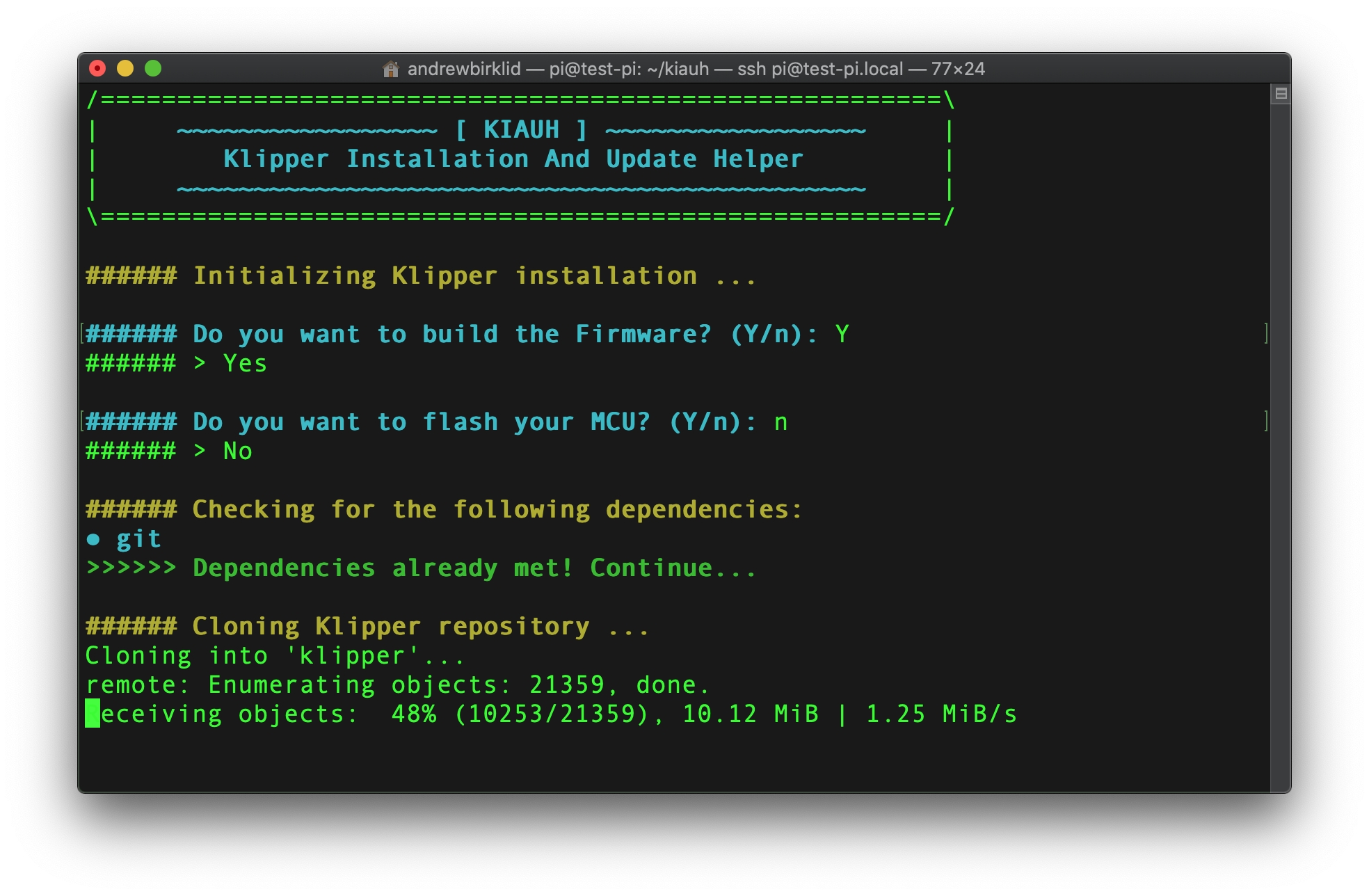Click the home folder icon in title bar
Viewport: 1369px width, 896px height.
[391, 69]
